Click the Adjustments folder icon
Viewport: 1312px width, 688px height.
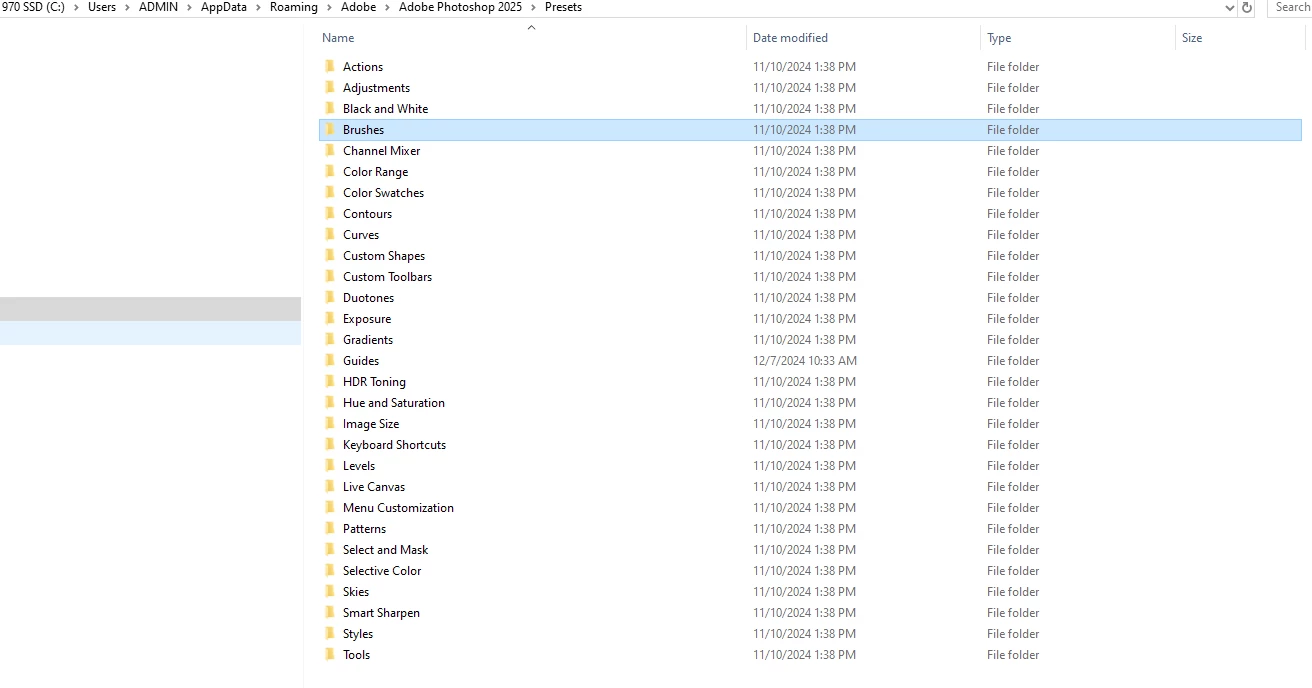pyautogui.click(x=330, y=88)
